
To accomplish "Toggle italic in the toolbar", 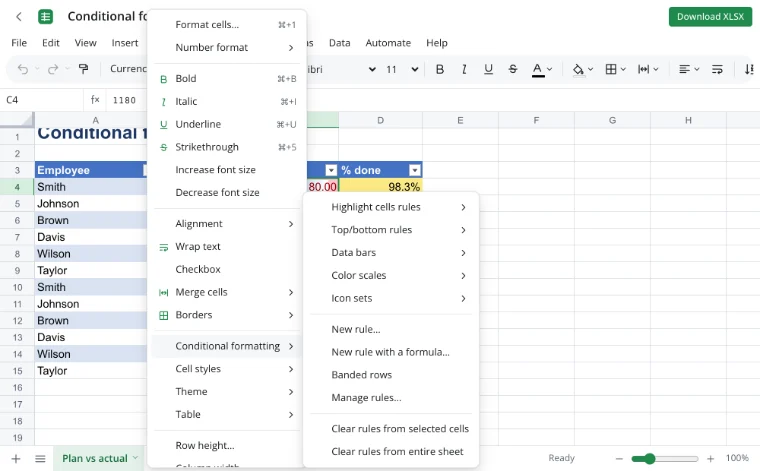I will [x=464, y=69].
